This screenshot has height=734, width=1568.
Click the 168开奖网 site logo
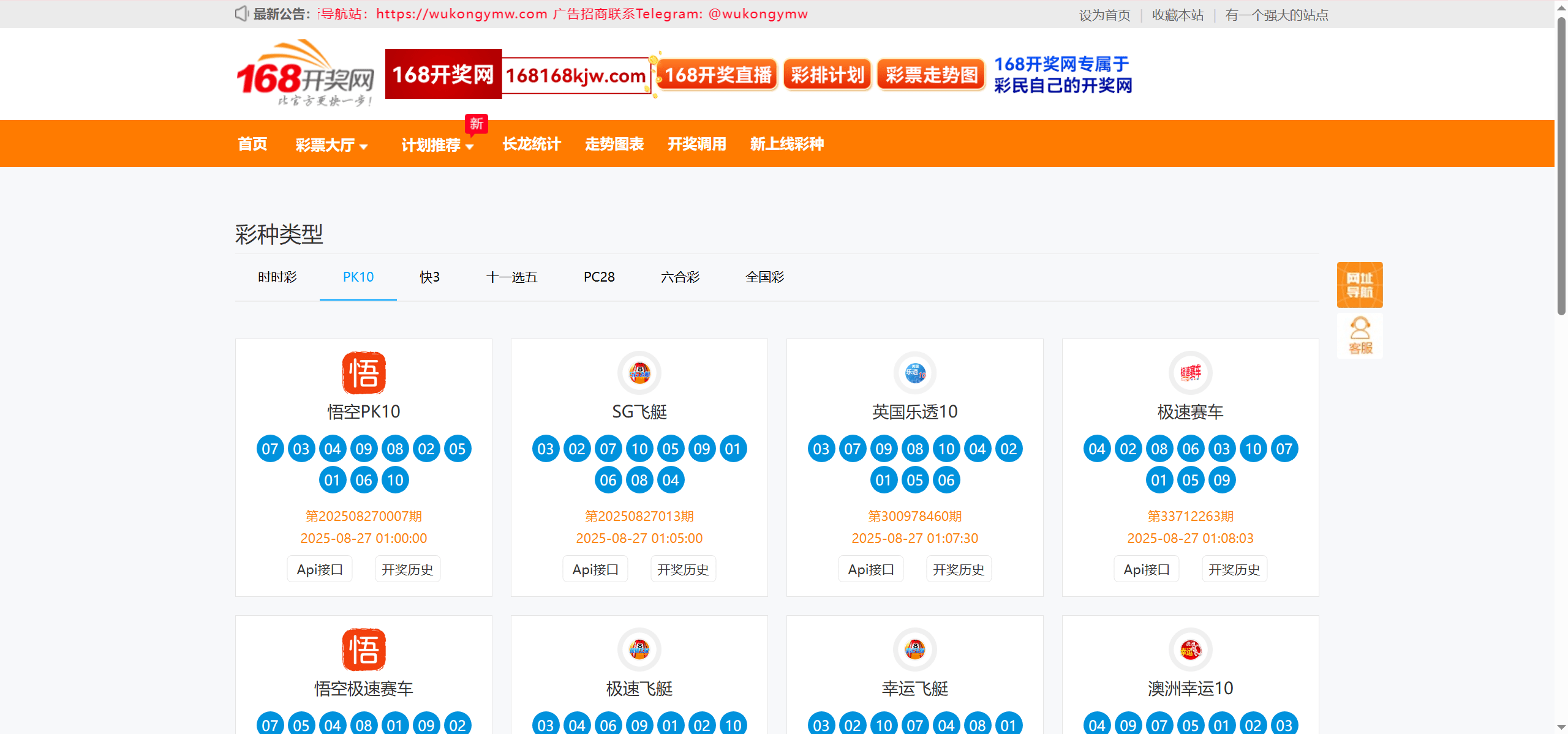click(305, 73)
